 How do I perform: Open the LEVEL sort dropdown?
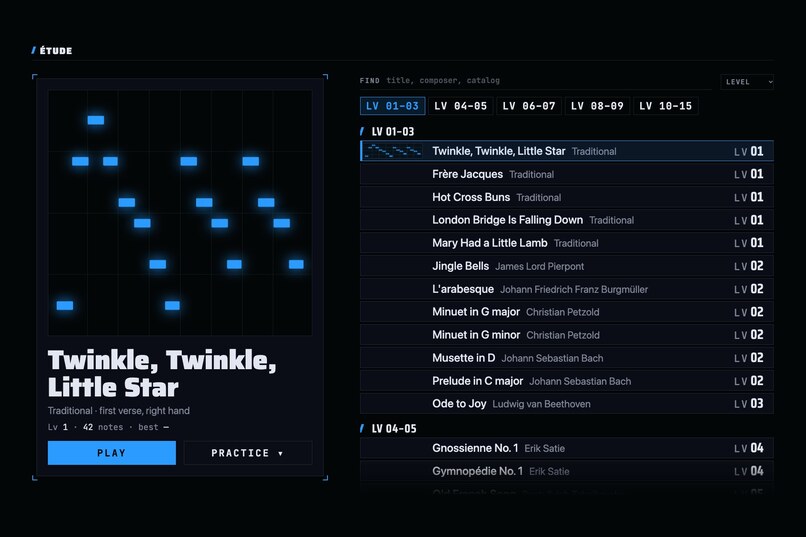click(747, 82)
